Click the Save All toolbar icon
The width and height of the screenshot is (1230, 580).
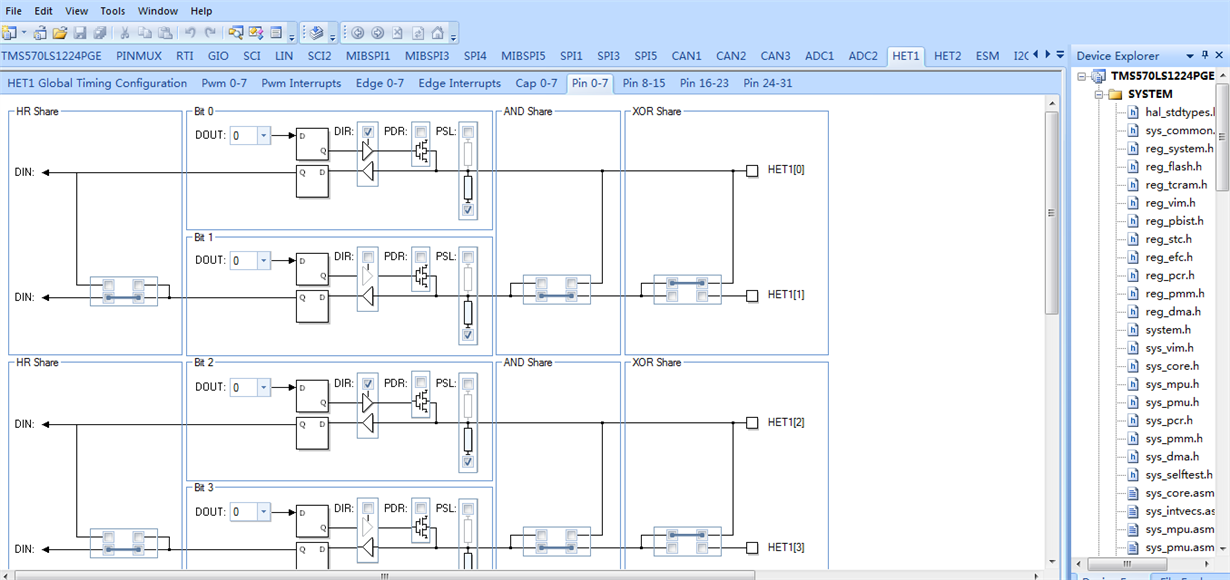(99, 33)
